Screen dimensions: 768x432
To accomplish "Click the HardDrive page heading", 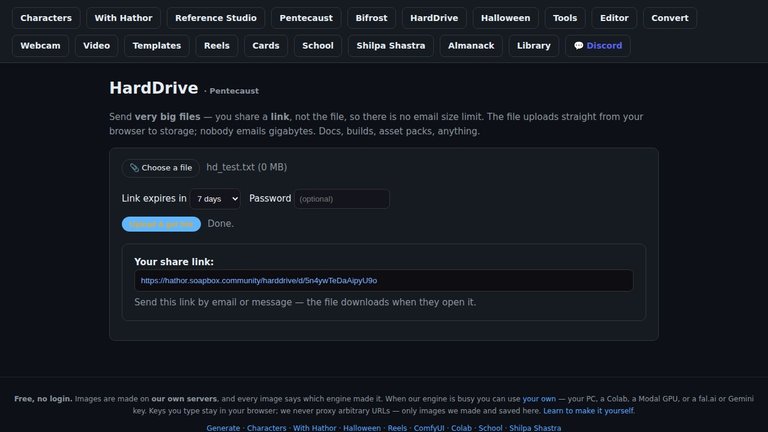I will pyautogui.click(x=153, y=88).
